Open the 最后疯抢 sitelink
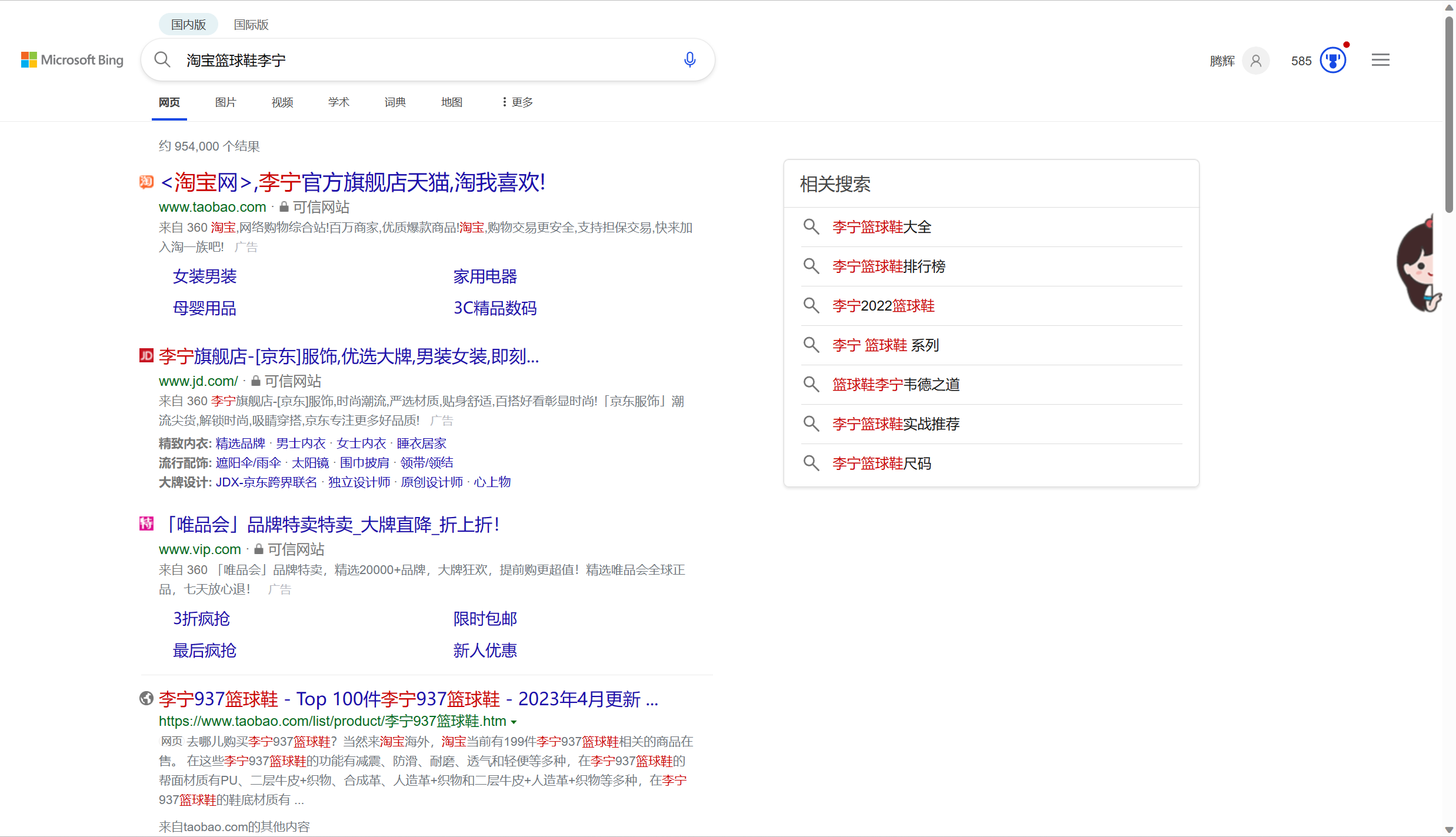This screenshot has height=837, width=1456. (205, 651)
